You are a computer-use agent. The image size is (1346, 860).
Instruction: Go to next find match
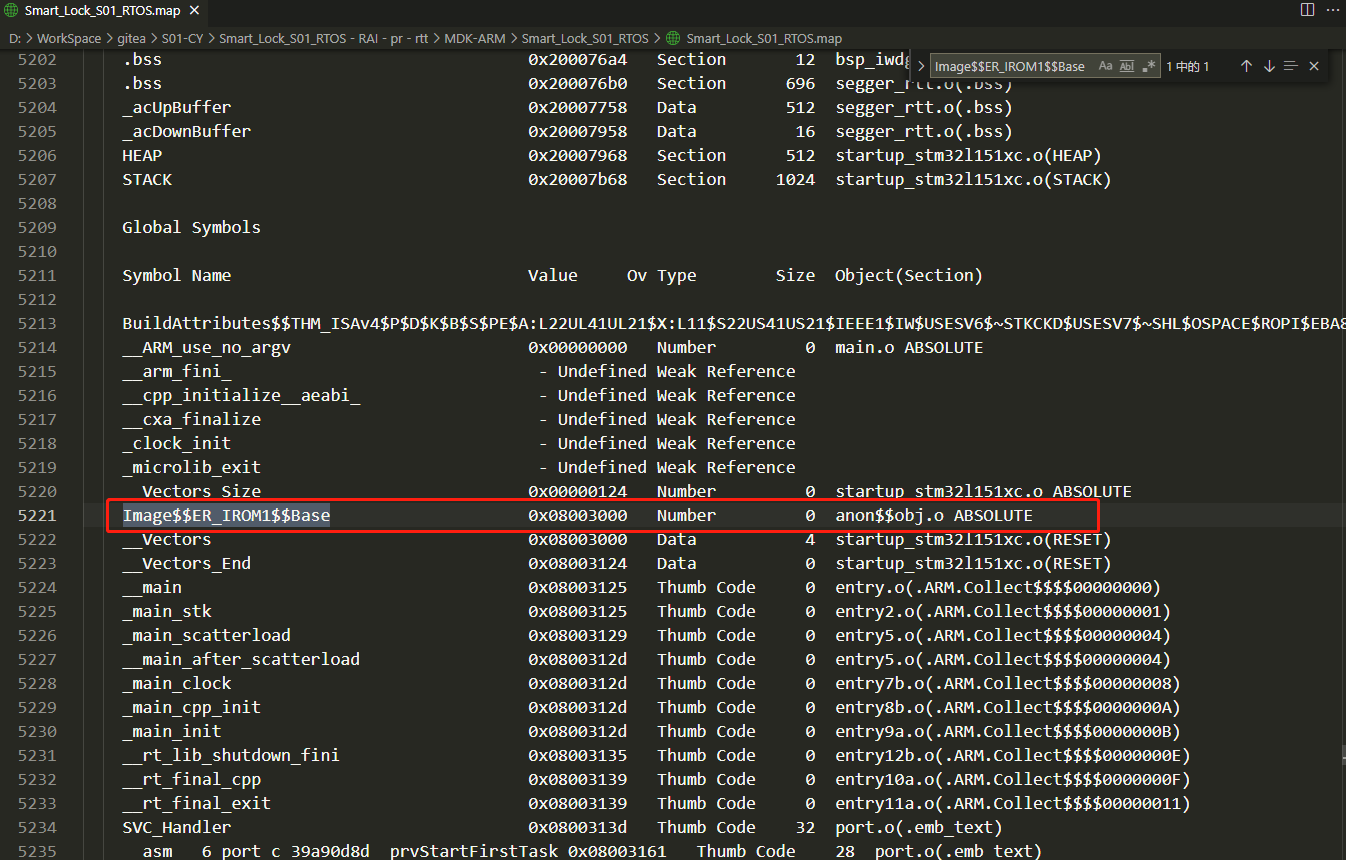[x=1269, y=66]
